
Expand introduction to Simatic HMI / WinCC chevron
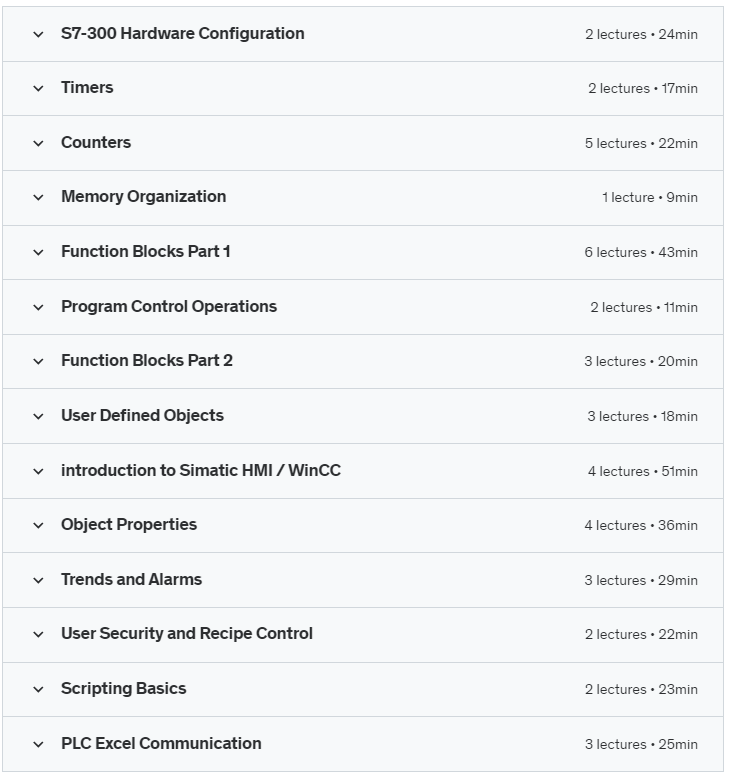[38, 471]
